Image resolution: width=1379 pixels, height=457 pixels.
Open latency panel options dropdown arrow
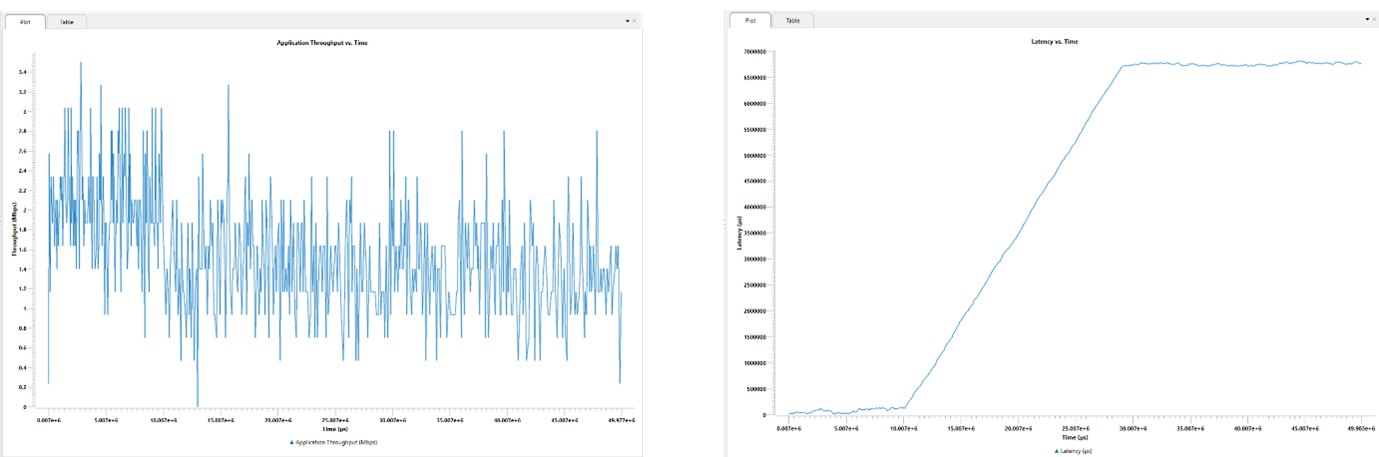coord(1365,20)
